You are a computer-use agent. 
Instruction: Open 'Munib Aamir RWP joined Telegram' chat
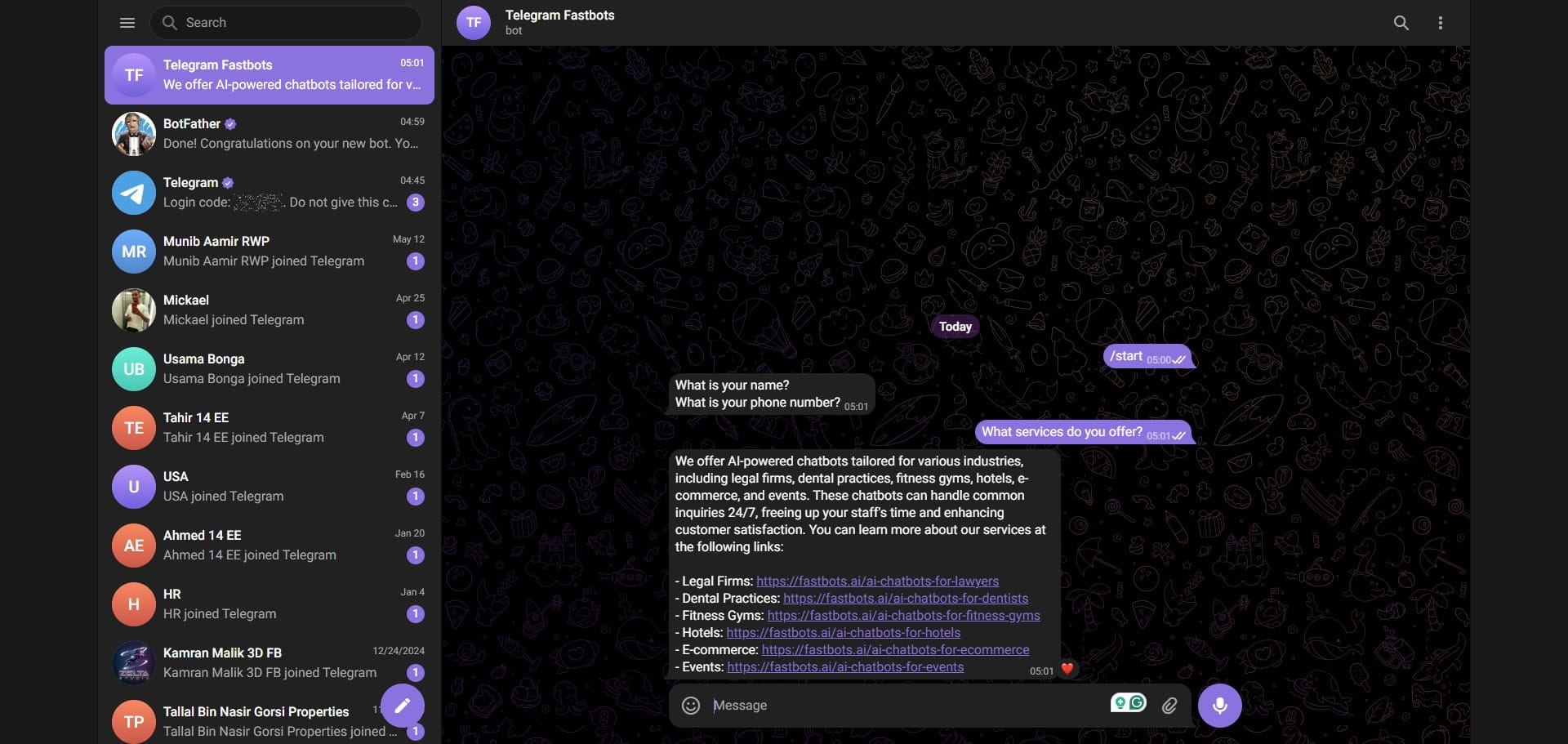[269, 252]
